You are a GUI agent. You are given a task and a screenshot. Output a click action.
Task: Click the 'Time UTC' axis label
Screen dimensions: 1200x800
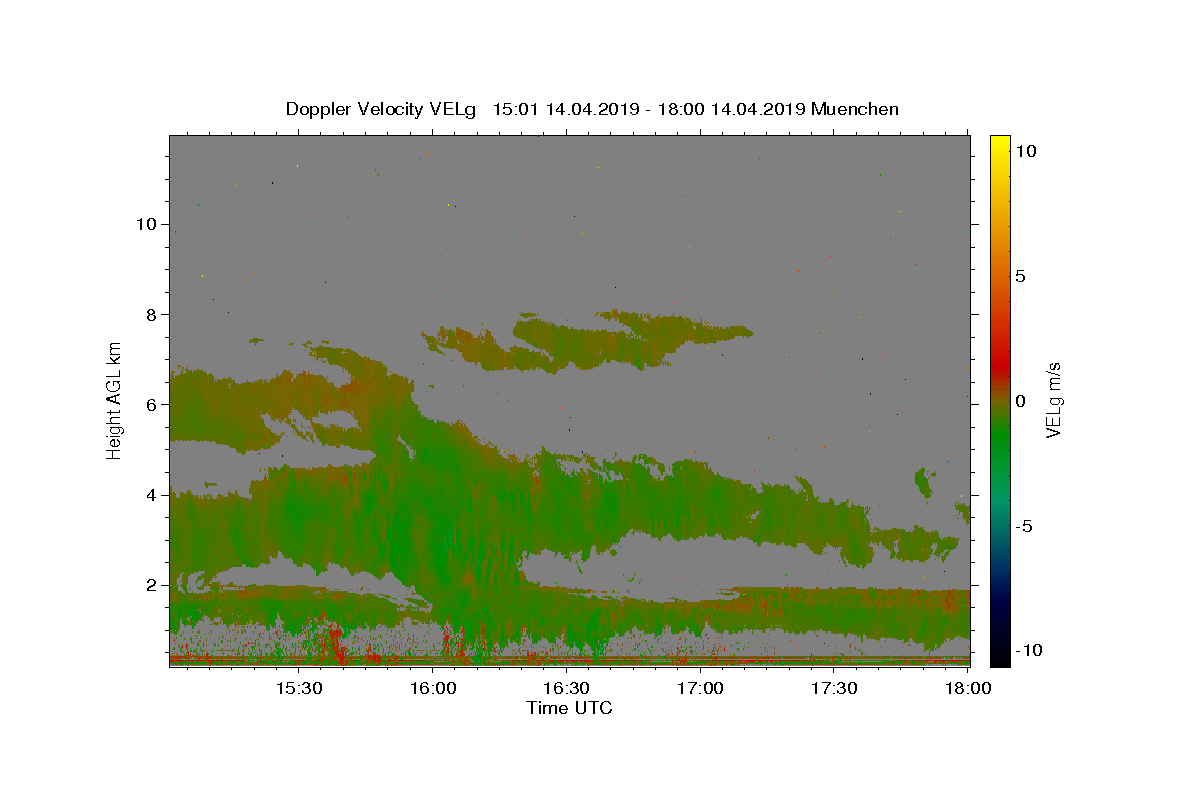(569, 708)
